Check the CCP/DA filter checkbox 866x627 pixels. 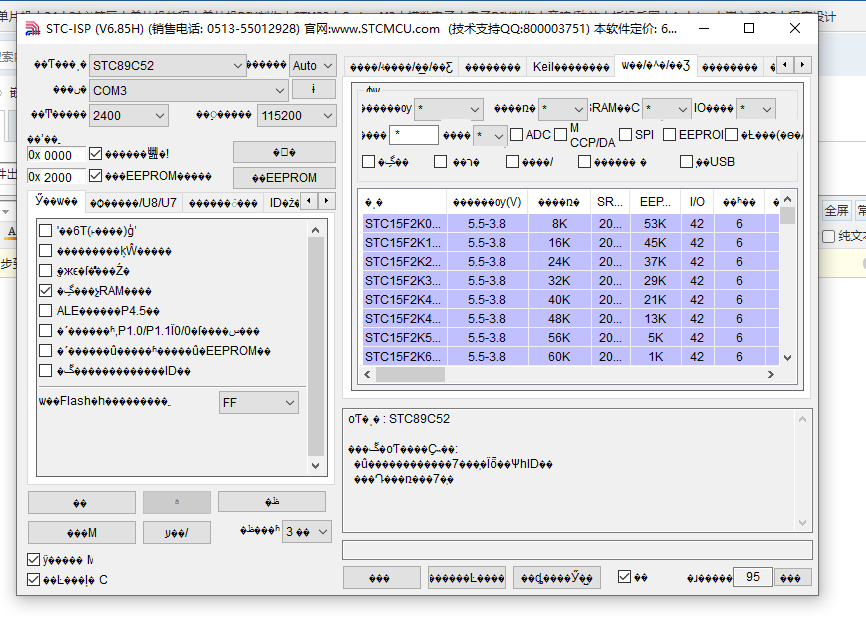(561, 135)
